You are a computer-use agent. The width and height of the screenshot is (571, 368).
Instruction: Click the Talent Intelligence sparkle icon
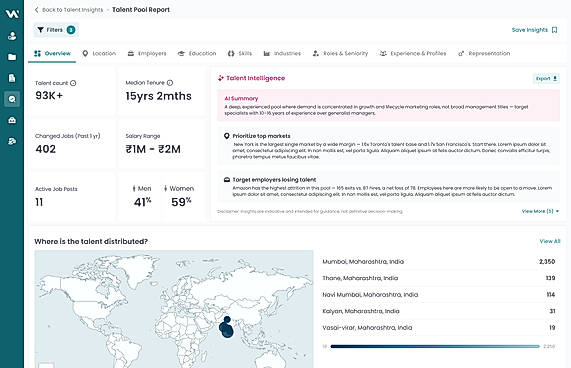coord(221,78)
